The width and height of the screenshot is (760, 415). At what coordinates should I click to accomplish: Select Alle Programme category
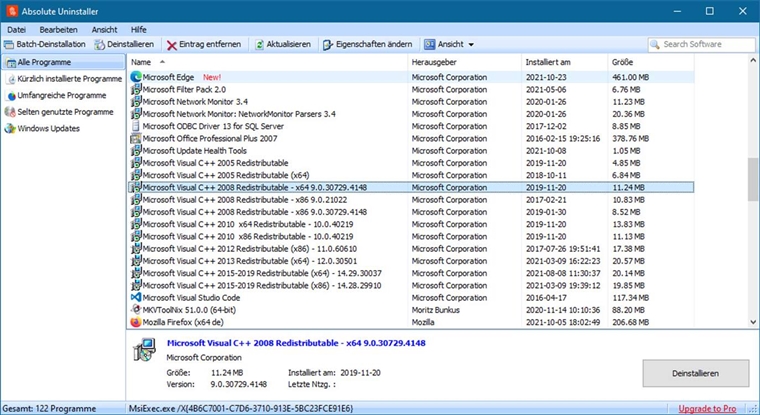(x=63, y=63)
